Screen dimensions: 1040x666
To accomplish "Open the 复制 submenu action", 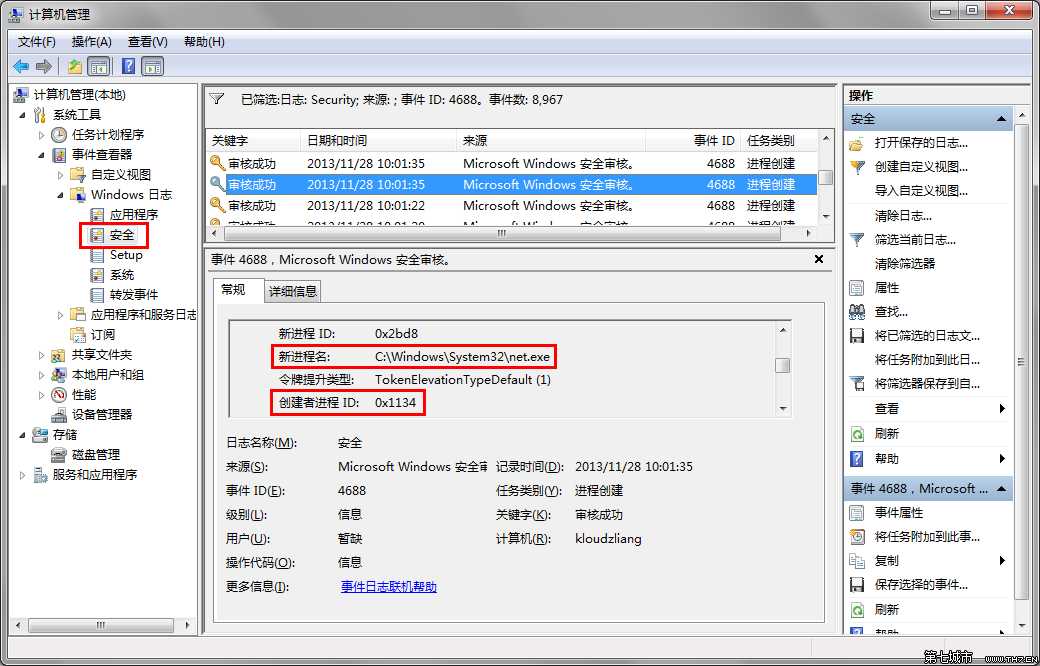I will [x=886, y=561].
